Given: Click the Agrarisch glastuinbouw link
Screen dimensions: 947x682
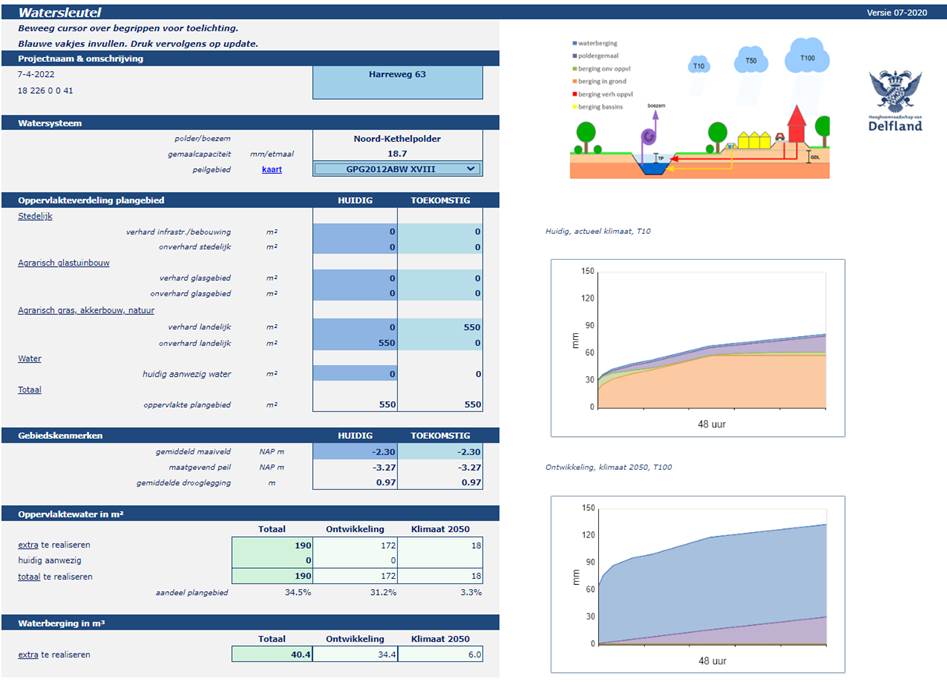Looking at the screenshot, I should click(x=63, y=263).
